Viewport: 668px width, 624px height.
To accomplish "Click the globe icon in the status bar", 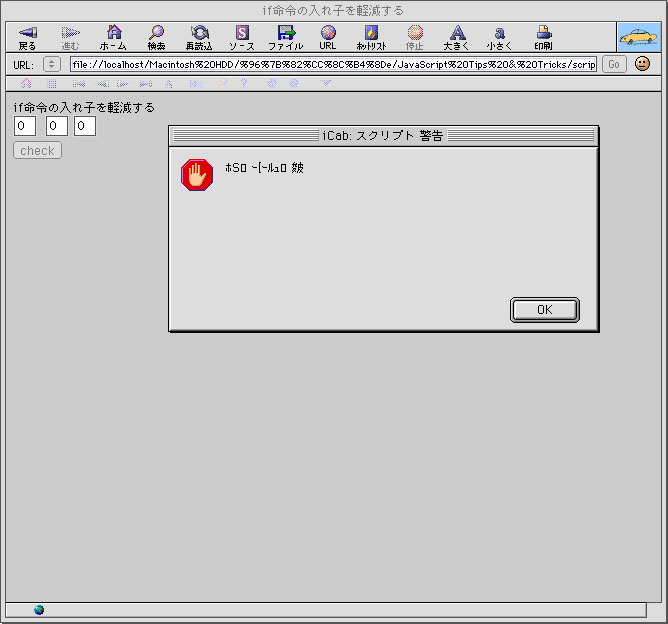I will pyautogui.click(x=39, y=610).
